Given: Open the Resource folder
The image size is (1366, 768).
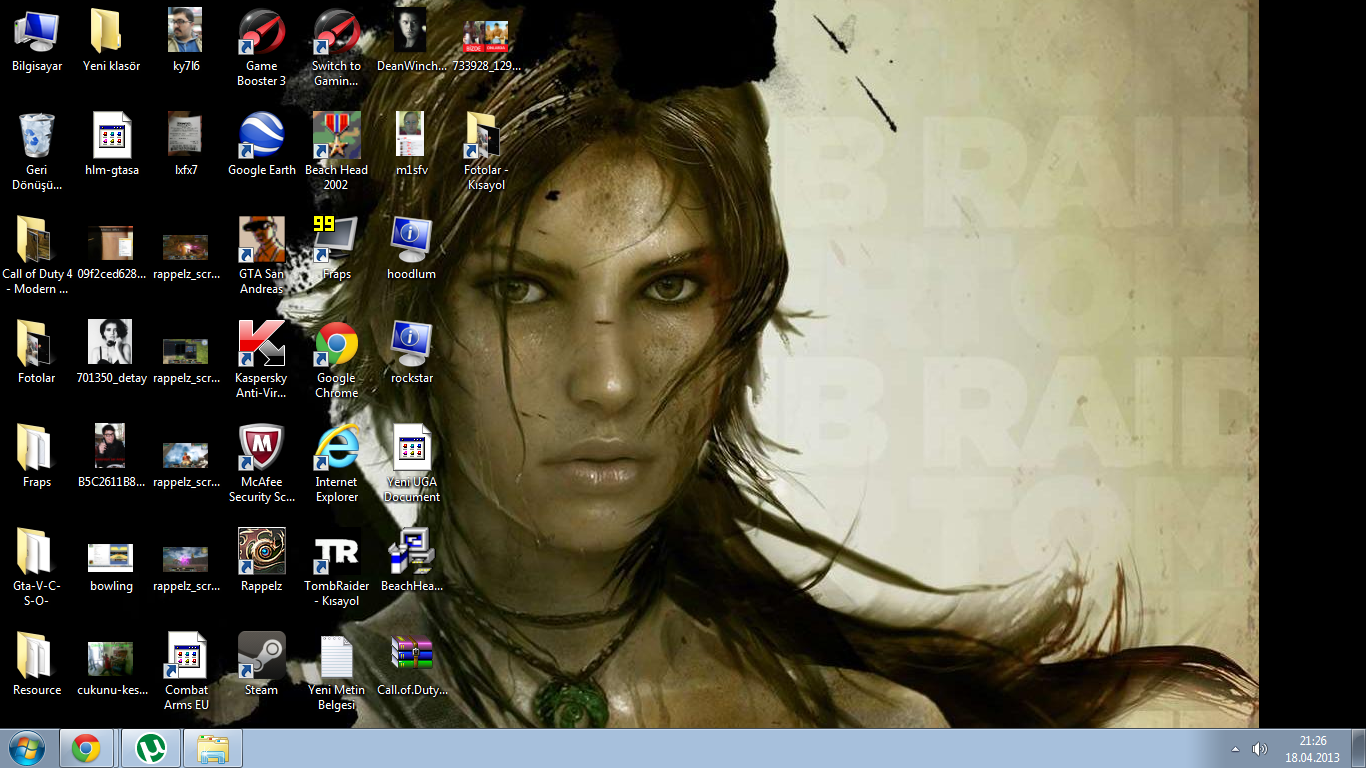Looking at the screenshot, I should (x=37, y=664).
